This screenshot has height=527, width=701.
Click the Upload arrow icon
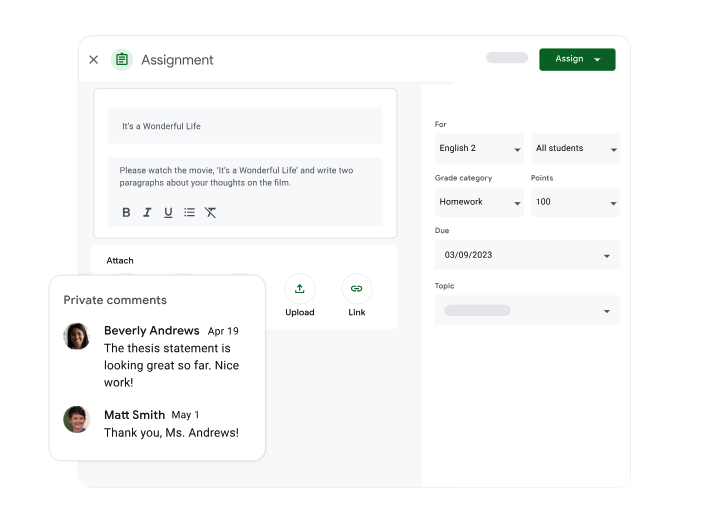coord(300,289)
